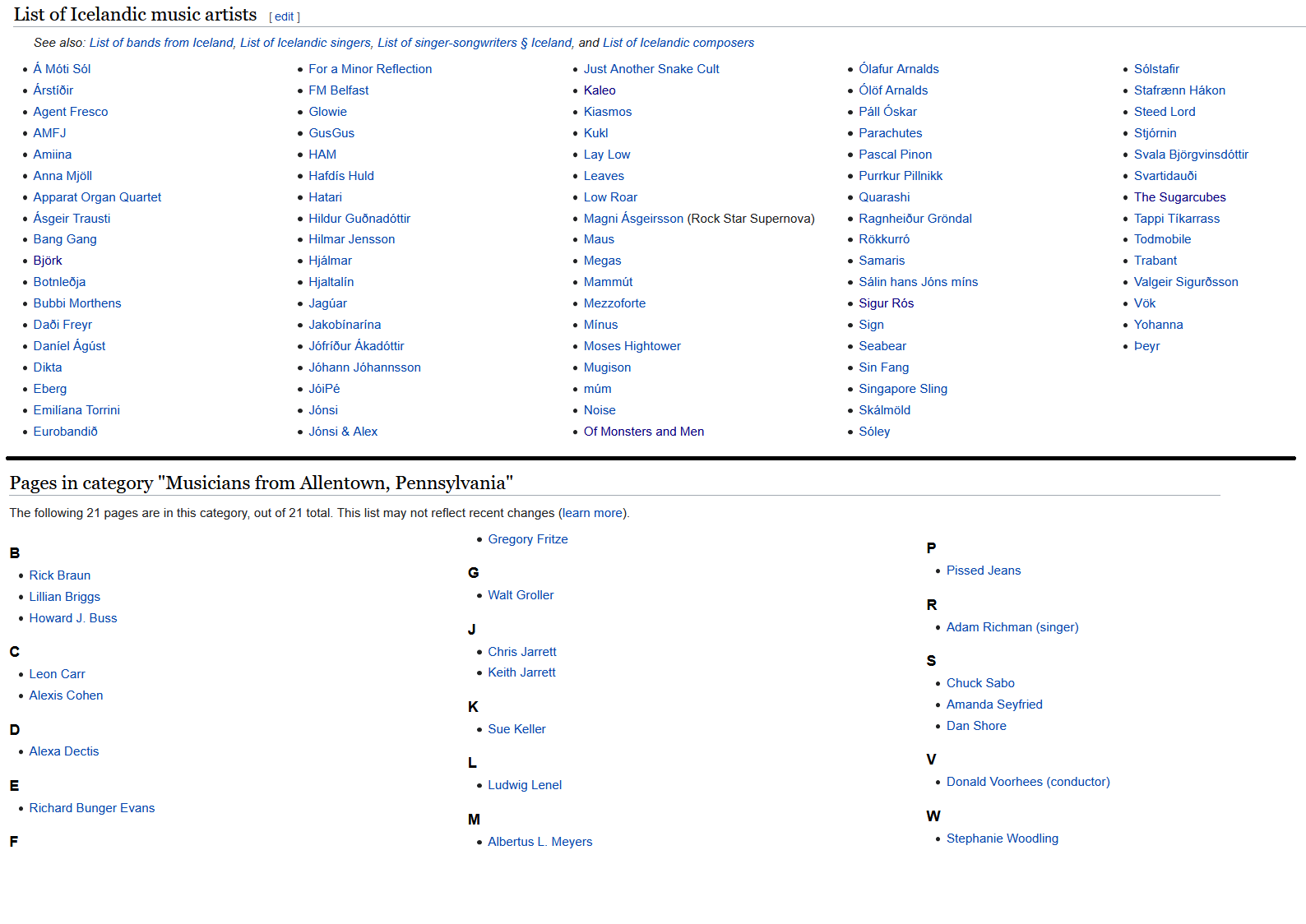The height and width of the screenshot is (924, 1306).
Task: Open the Purrkur Pillnikk article
Action: coord(901,176)
